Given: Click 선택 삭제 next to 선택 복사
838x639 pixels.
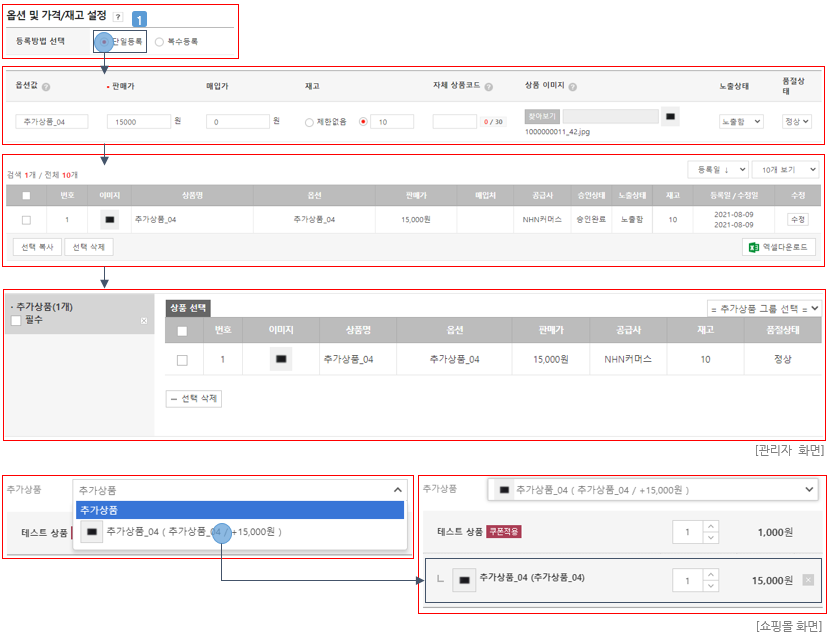Looking at the screenshot, I should click(89, 247).
